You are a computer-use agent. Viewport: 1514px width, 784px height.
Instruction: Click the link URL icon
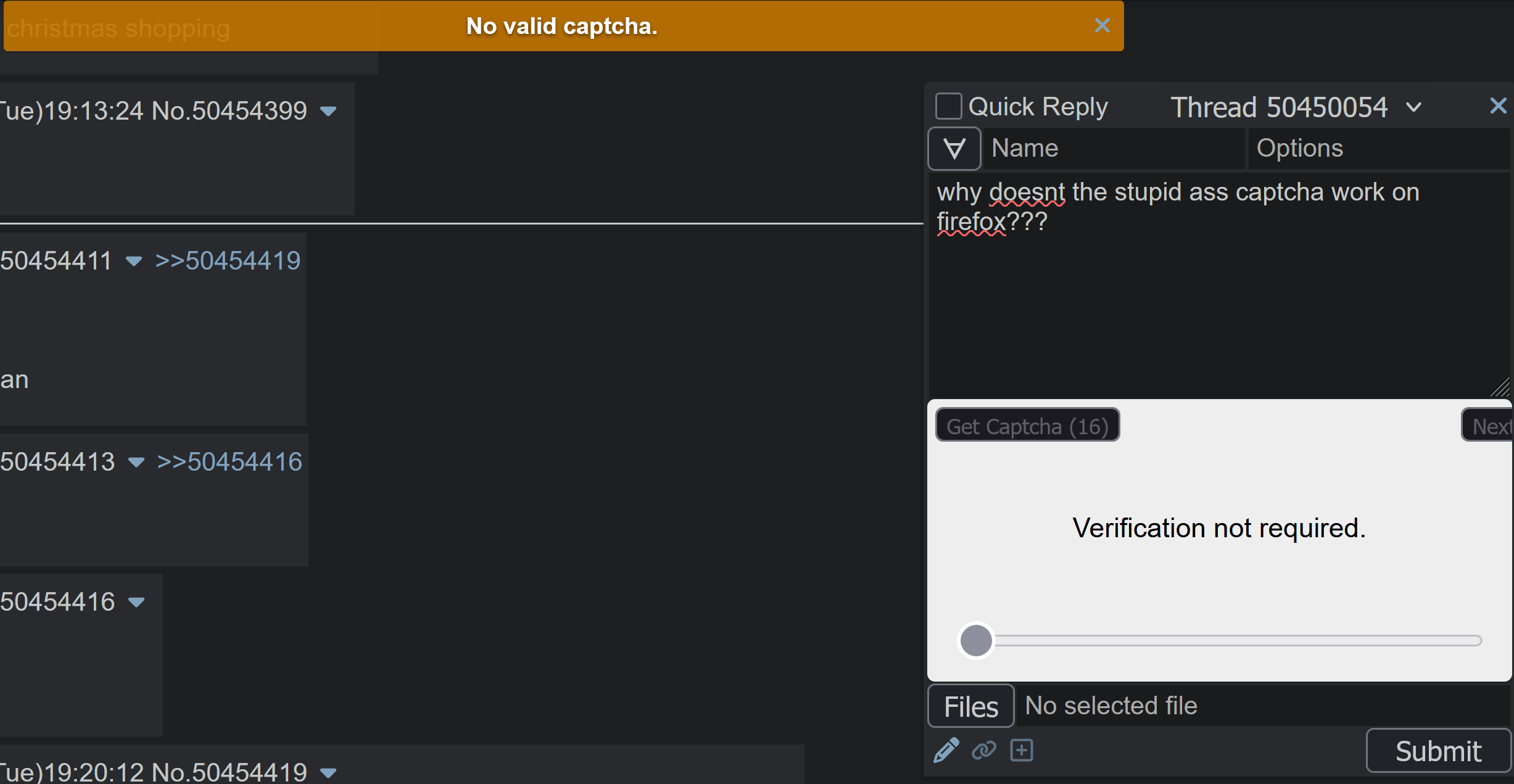(x=983, y=751)
